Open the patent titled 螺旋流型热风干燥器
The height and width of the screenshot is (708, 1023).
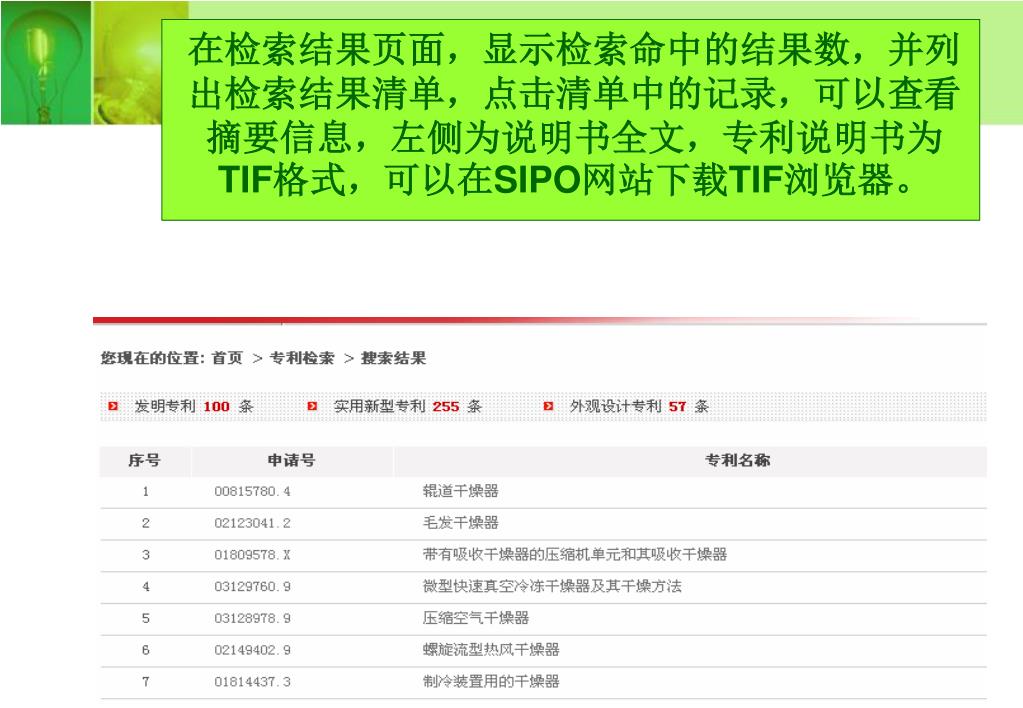491,649
